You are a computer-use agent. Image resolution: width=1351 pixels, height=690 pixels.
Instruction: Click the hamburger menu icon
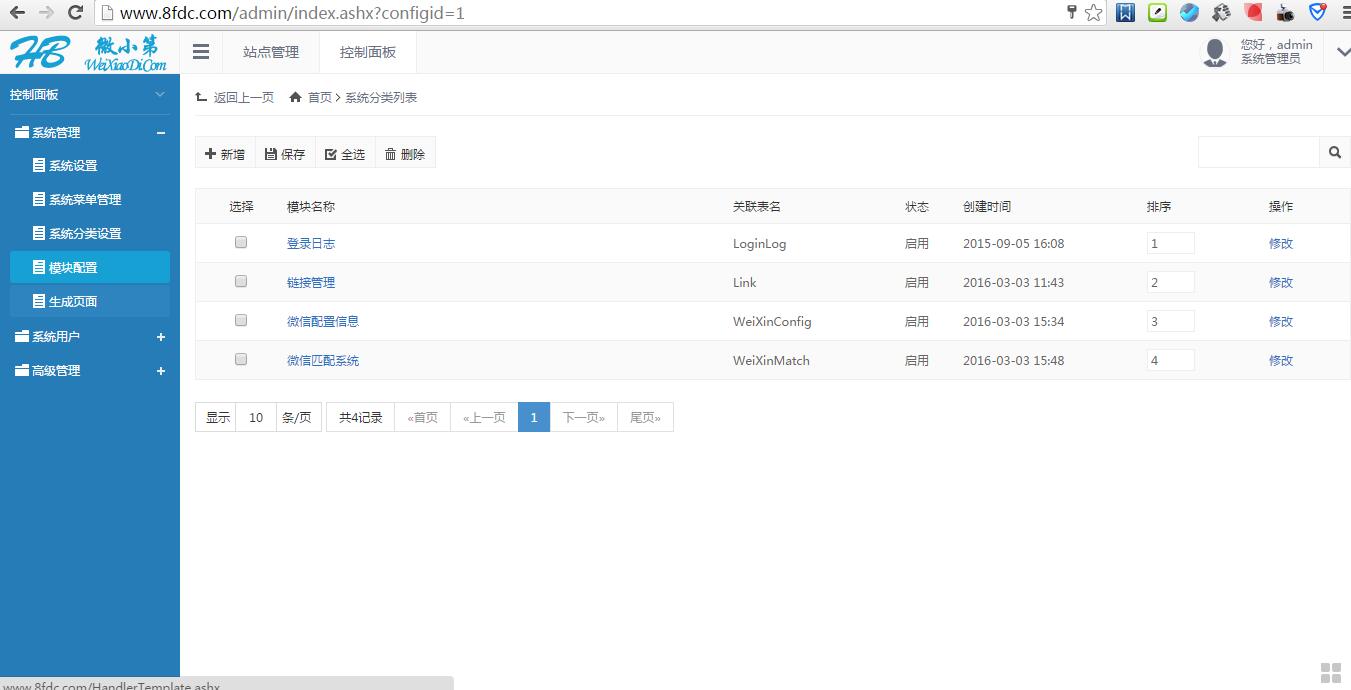tap(201, 52)
